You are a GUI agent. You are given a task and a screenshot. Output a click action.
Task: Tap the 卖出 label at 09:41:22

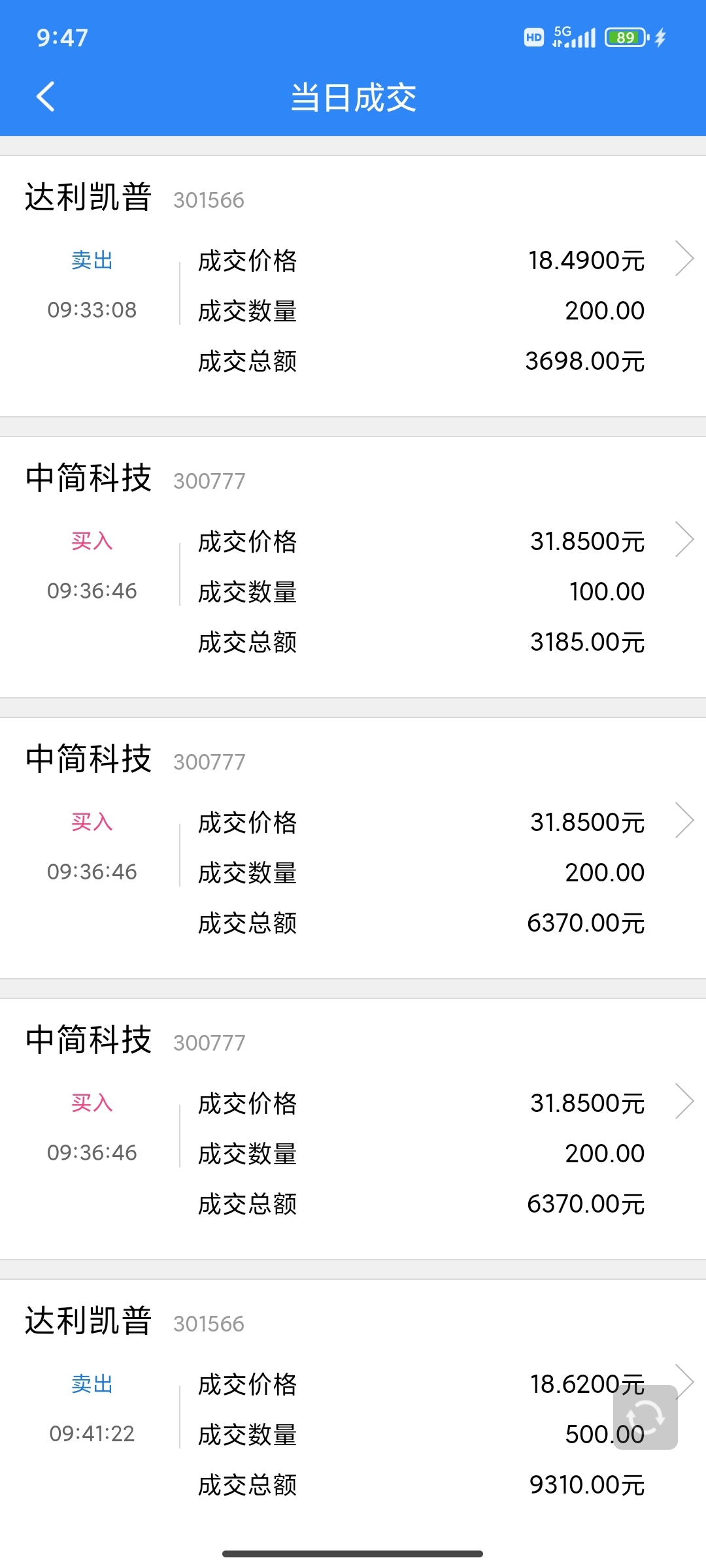tap(92, 1384)
